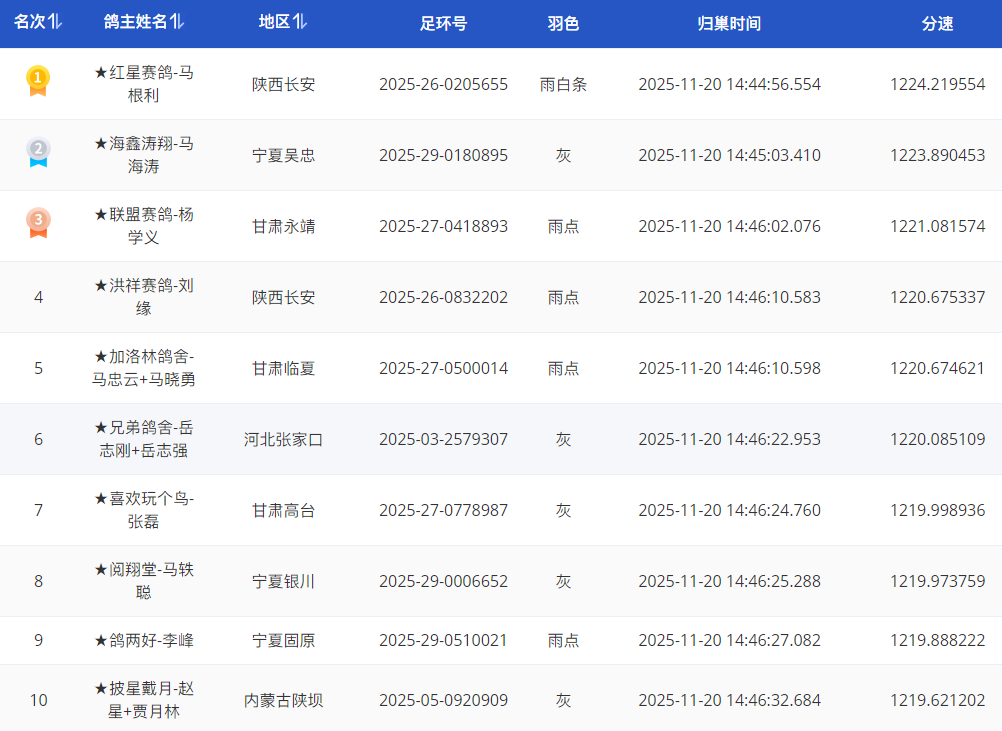This screenshot has height=731, width=1002.
Task: Click the gold first-place medal icon
Action: pyautogui.click(x=38, y=81)
